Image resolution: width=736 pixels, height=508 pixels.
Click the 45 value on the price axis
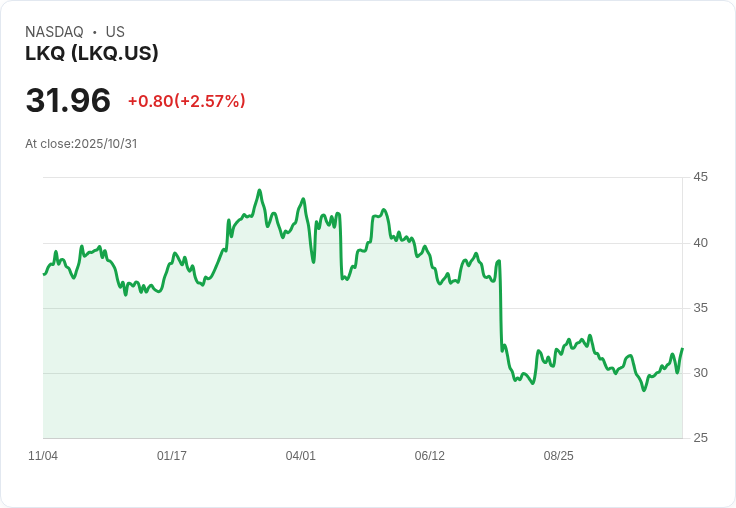tap(701, 177)
